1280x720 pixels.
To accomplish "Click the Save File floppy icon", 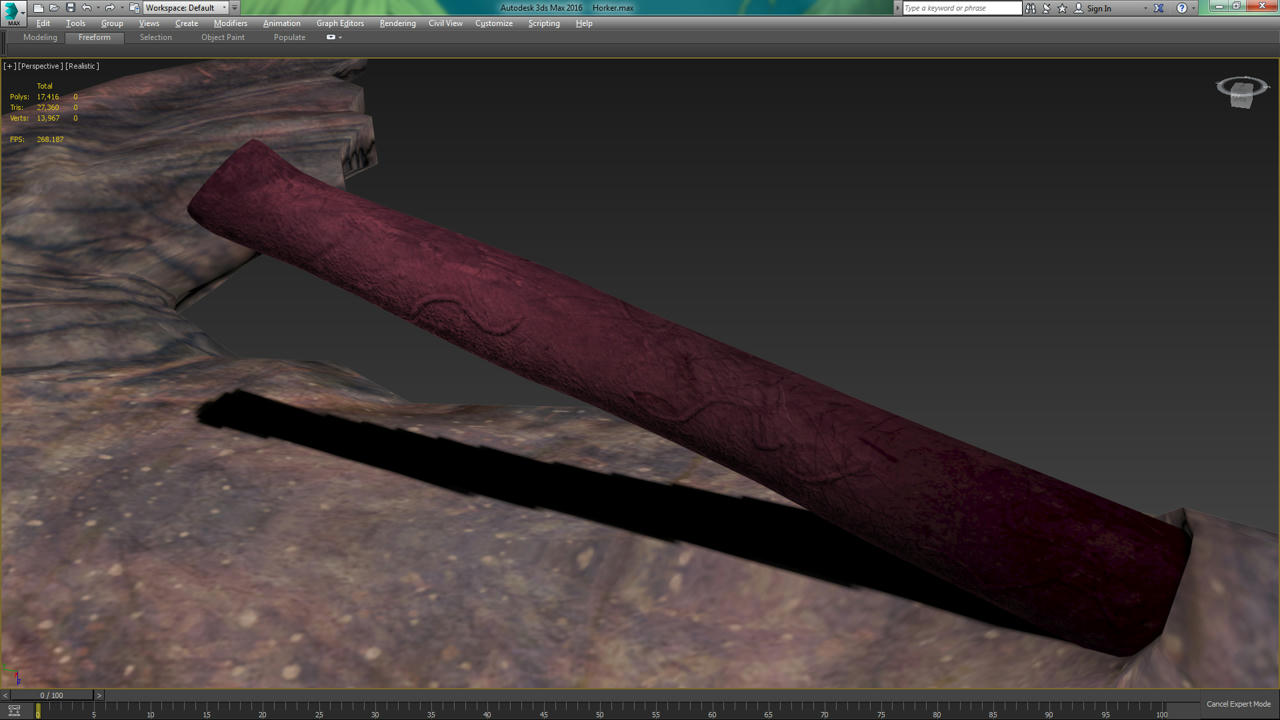I will pyautogui.click(x=70, y=8).
